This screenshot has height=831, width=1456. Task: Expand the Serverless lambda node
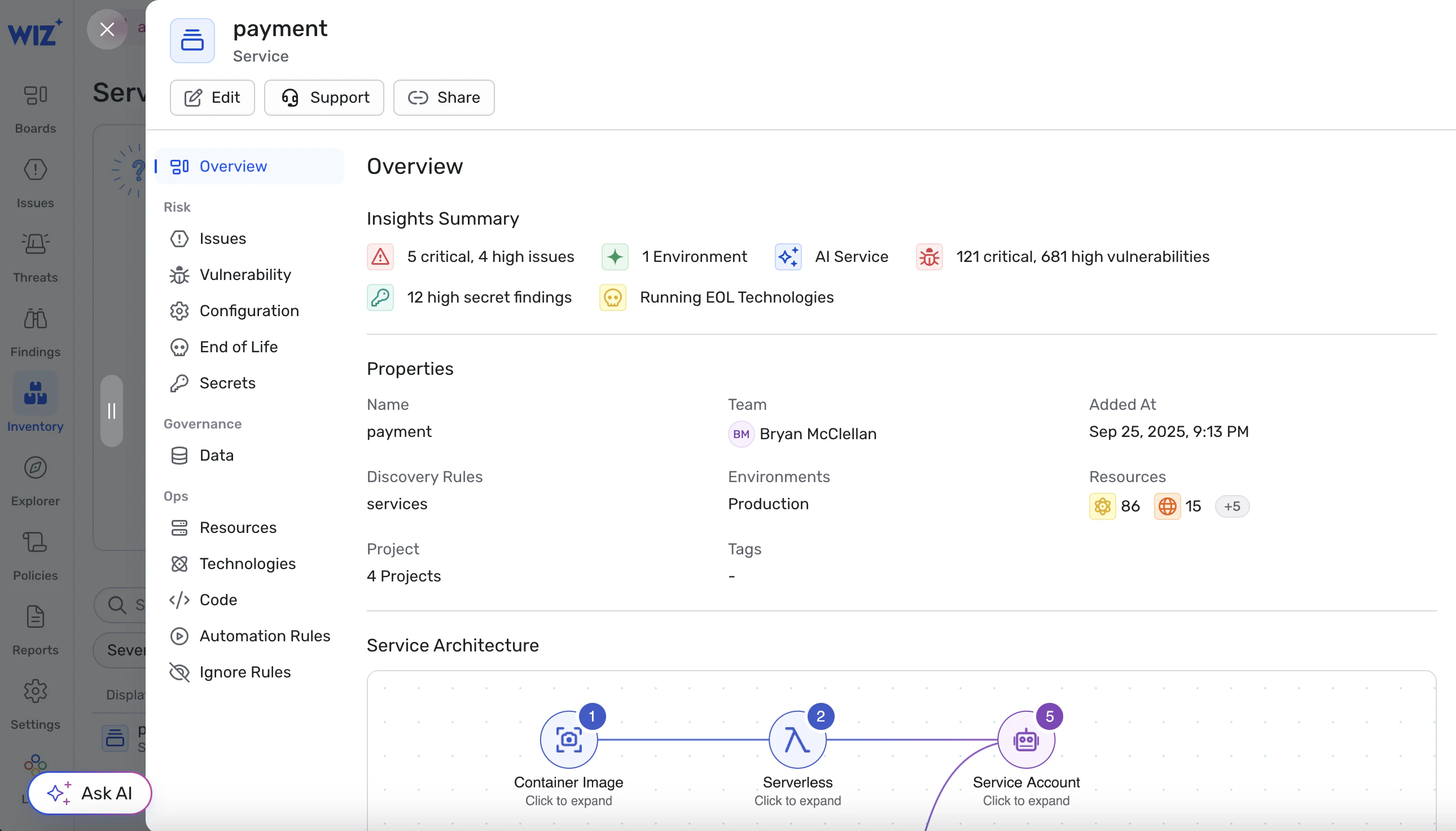[797, 740]
